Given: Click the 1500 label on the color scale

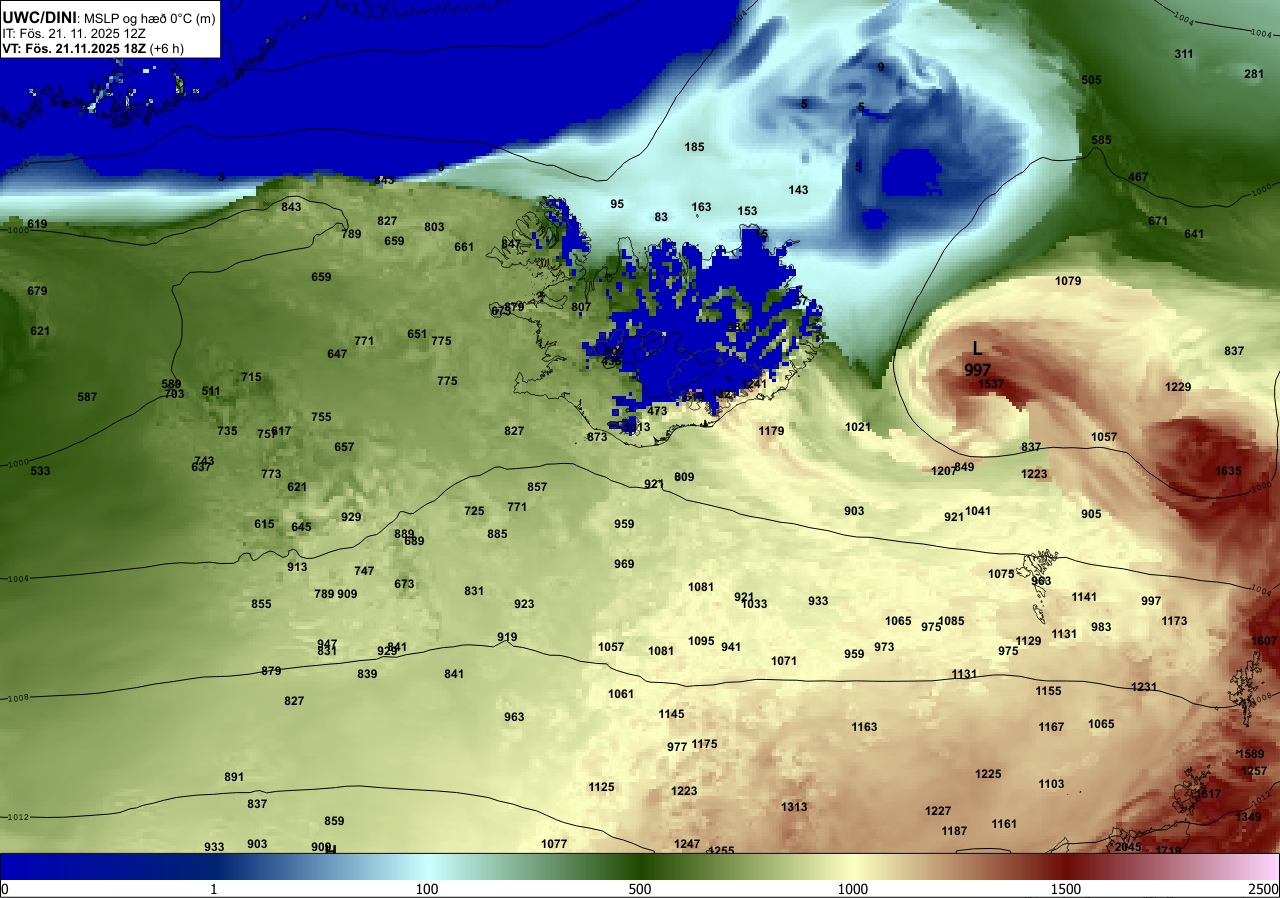Looking at the screenshot, I should point(1065,889).
